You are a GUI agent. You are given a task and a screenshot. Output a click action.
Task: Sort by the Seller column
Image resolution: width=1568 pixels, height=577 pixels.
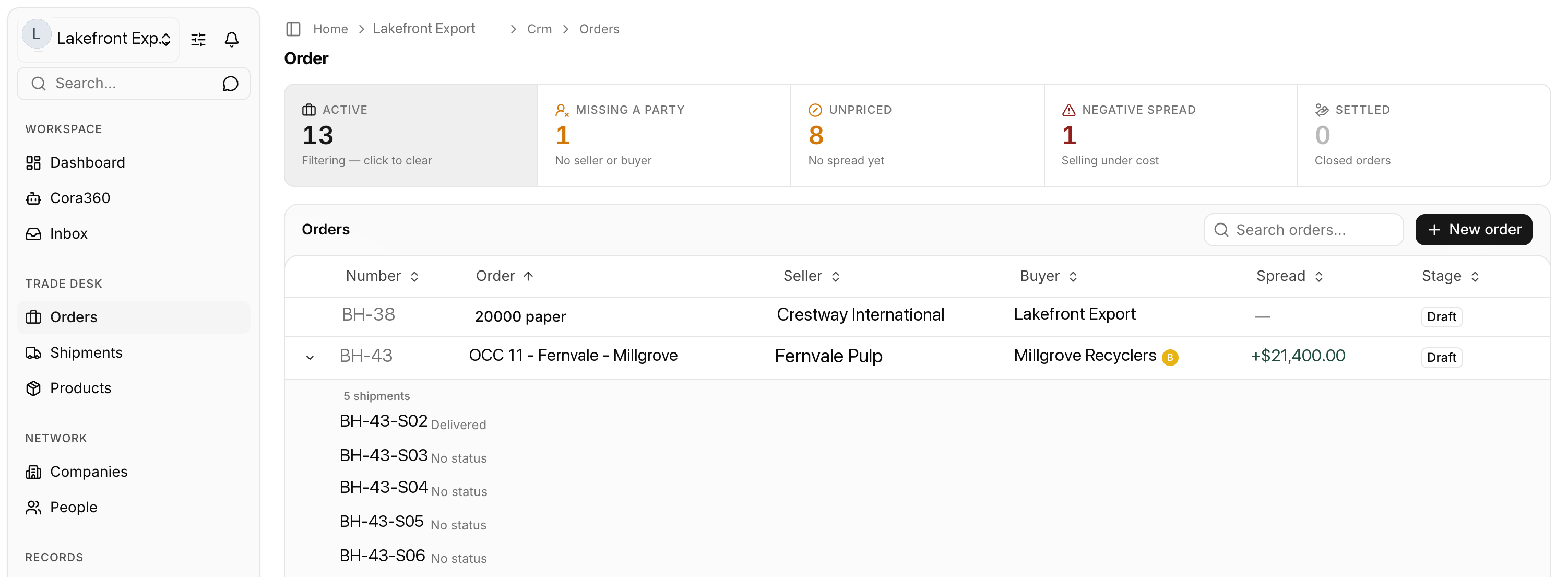(811, 276)
